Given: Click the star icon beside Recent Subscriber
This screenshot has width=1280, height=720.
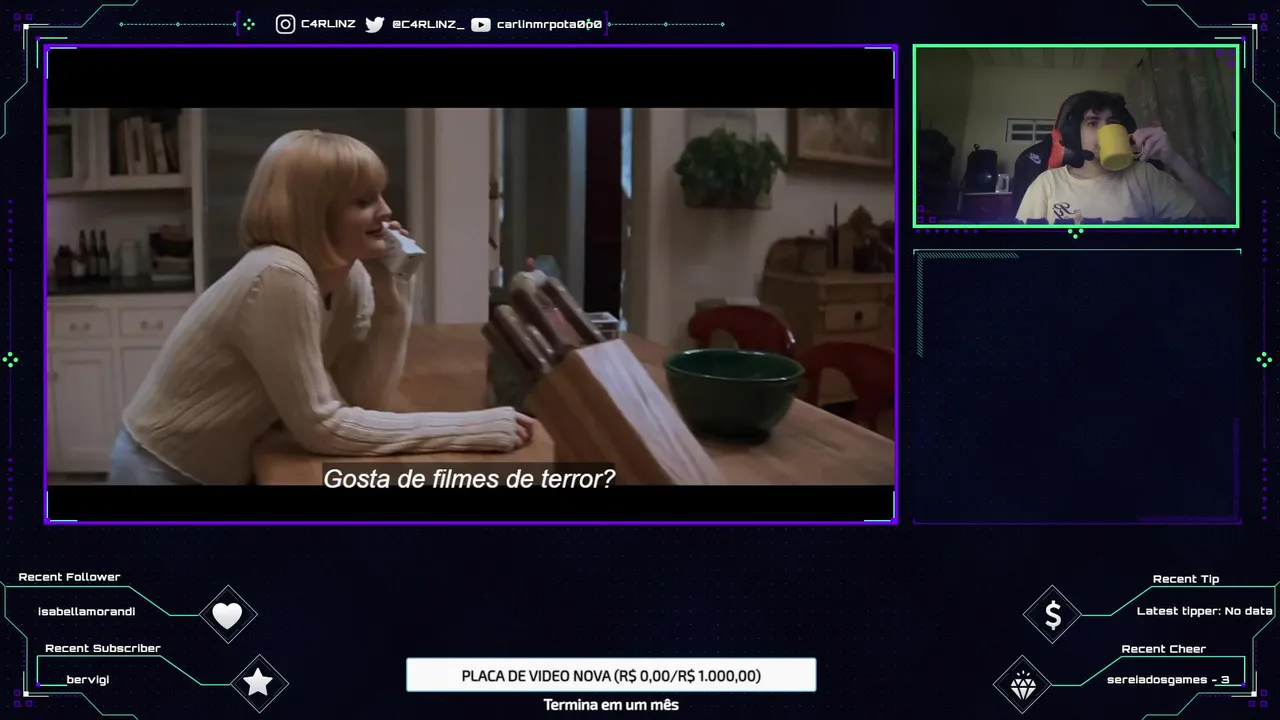Looking at the screenshot, I should click(258, 682).
